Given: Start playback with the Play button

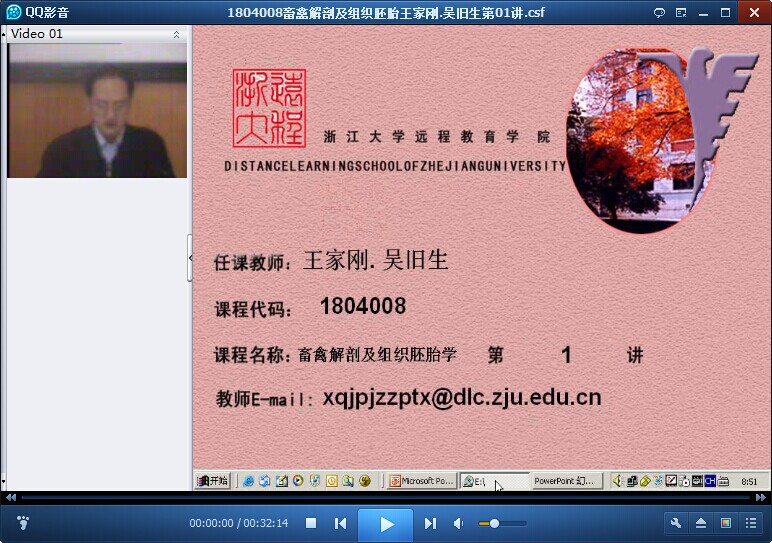Looking at the screenshot, I should (386, 525).
